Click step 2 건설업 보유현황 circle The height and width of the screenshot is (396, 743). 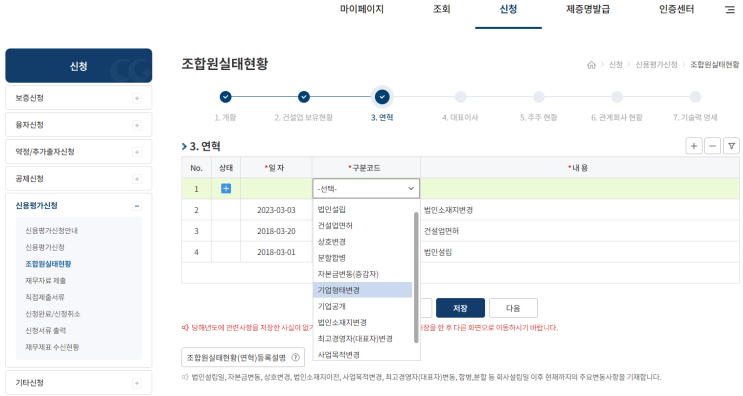[304, 97]
